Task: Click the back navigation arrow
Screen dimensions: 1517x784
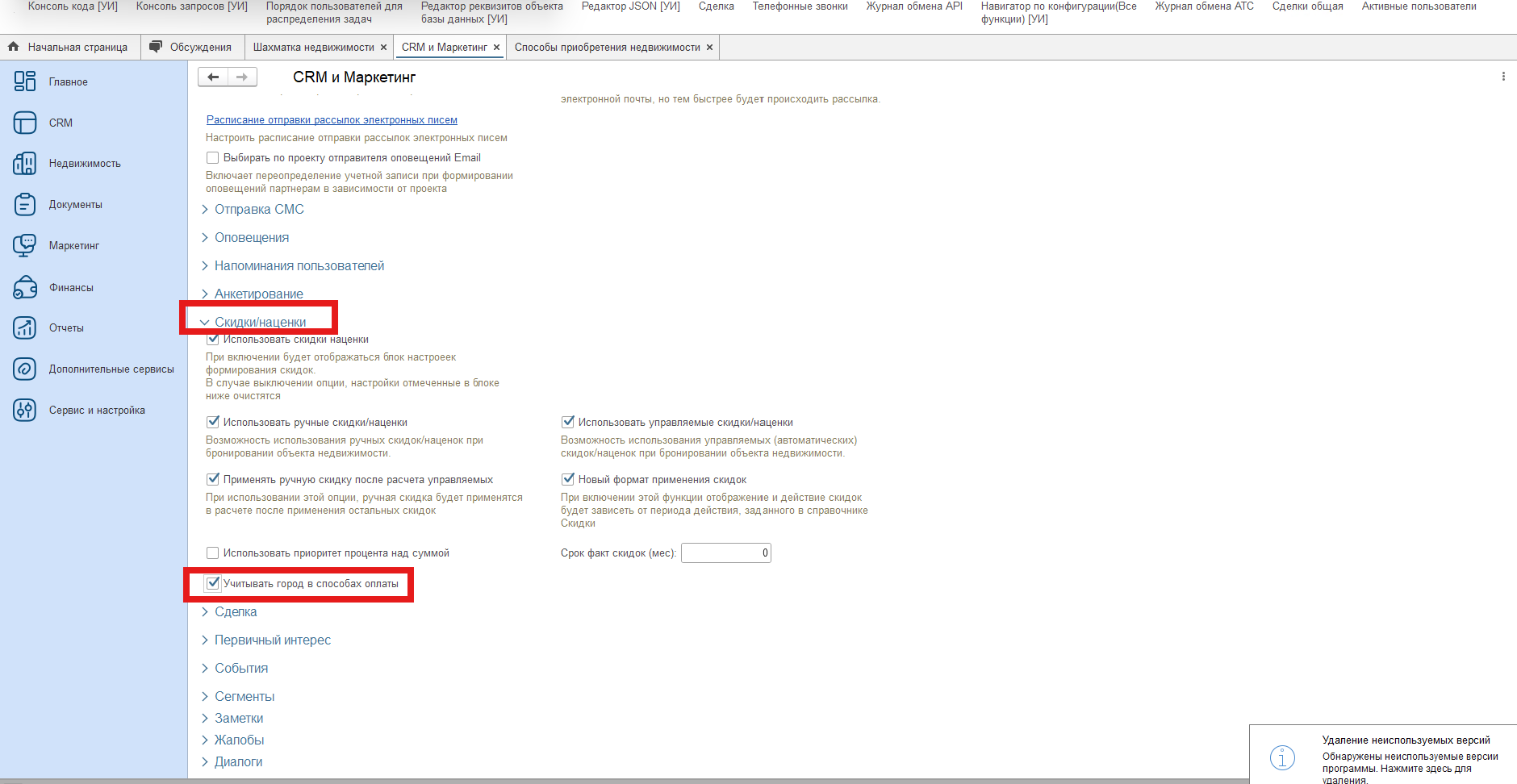Action: coord(213,77)
